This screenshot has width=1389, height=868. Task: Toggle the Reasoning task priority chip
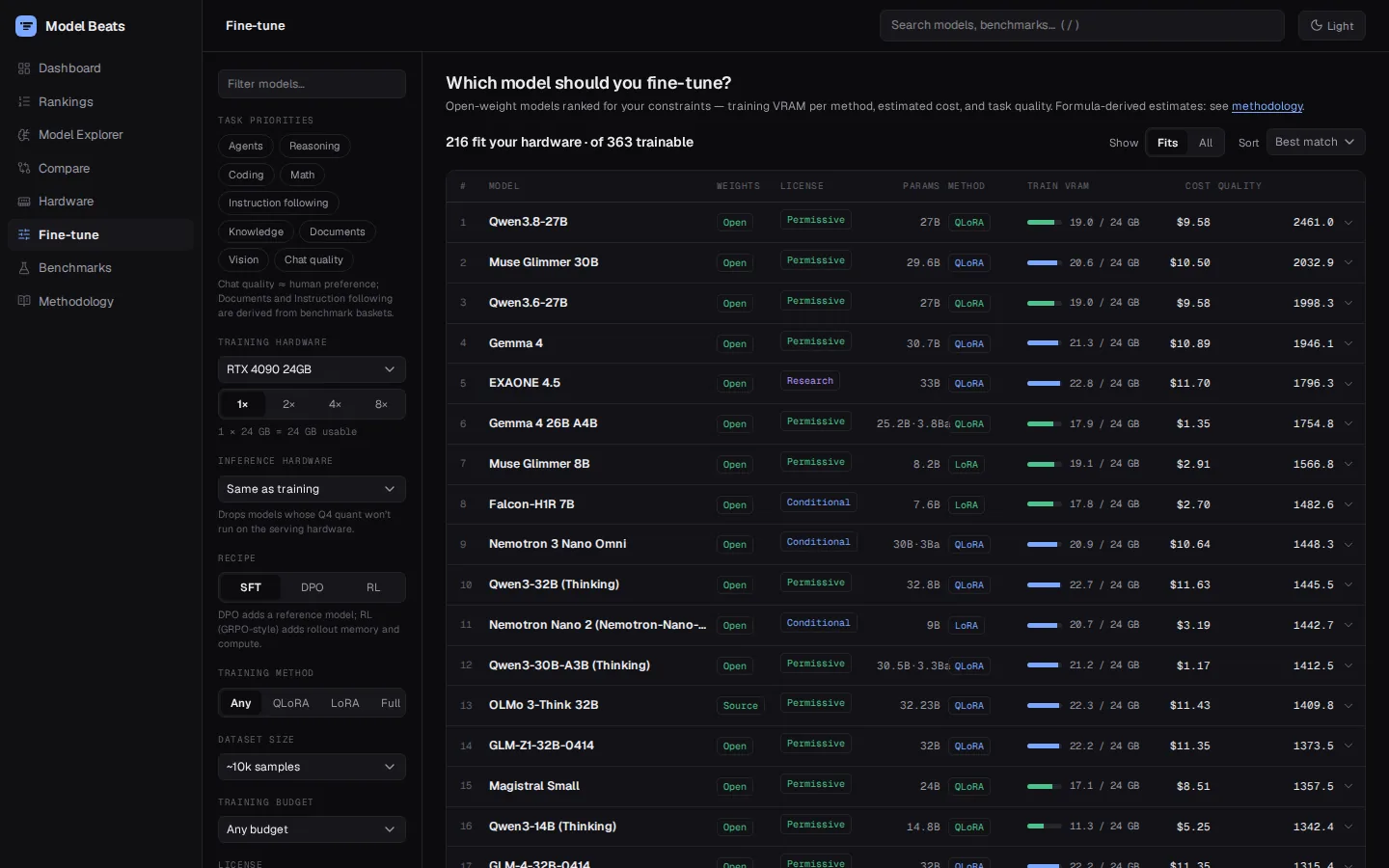[x=314, y=146]
